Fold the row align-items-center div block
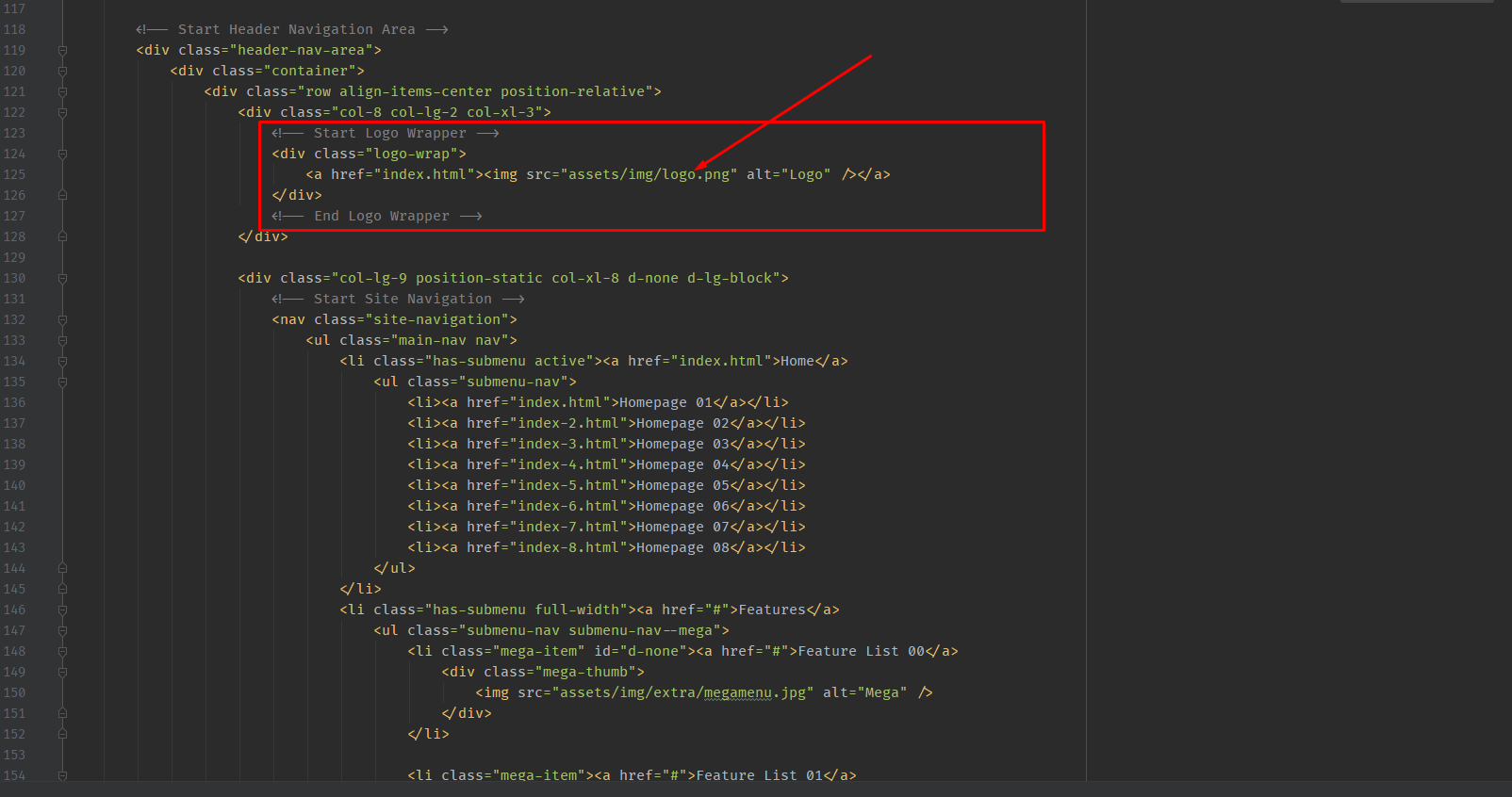The width and height of the screenshot is (1512, 797). (x=62, y=91)
